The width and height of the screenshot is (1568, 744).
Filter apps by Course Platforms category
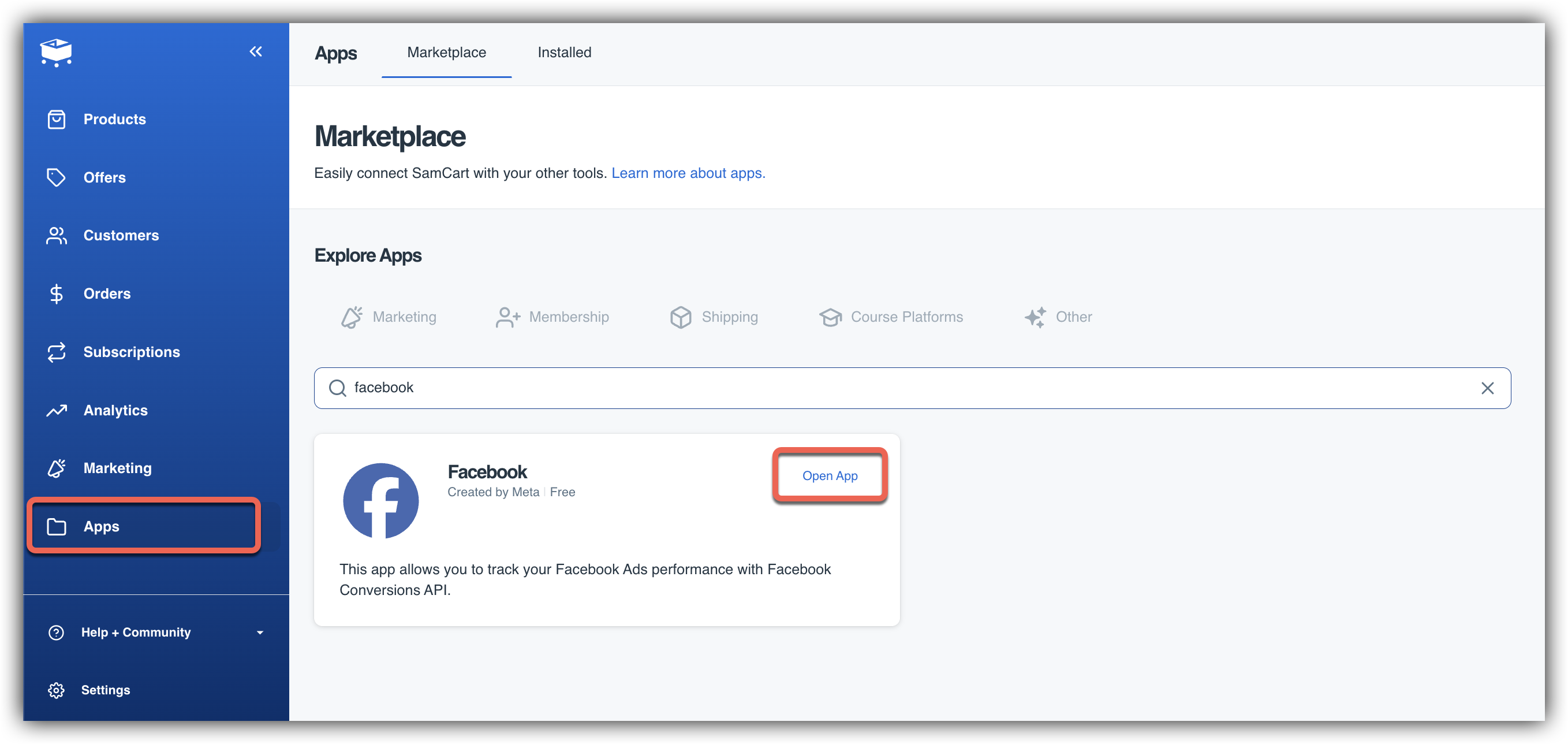[891, 317]
